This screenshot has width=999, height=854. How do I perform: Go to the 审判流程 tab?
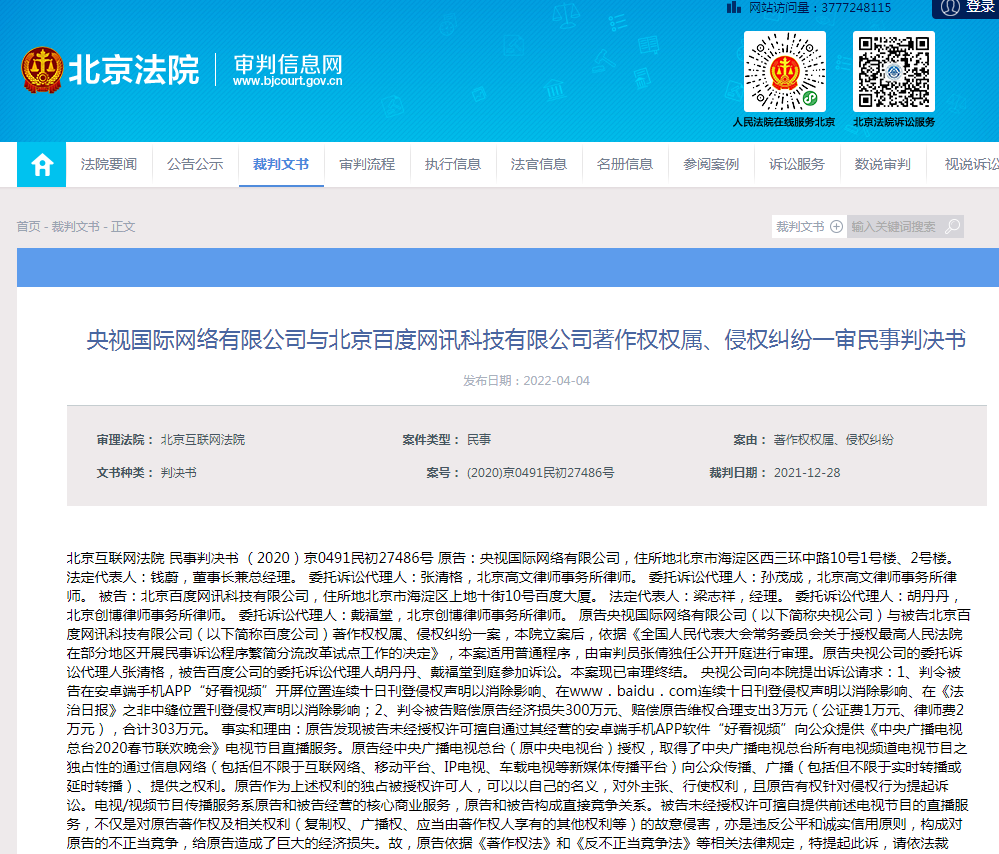click(x=367, y=165)
